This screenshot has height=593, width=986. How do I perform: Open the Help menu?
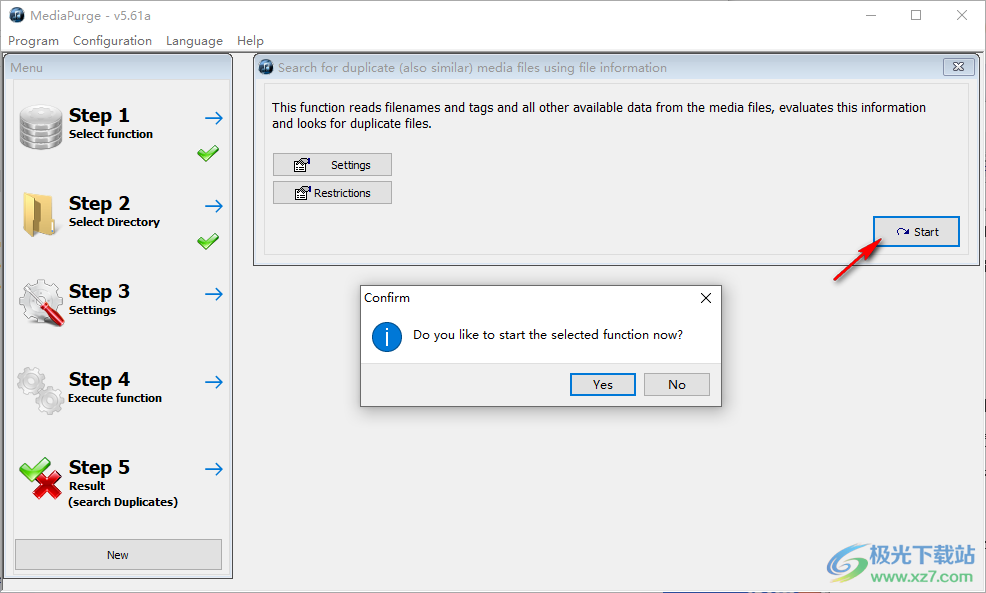click(250, 41)
